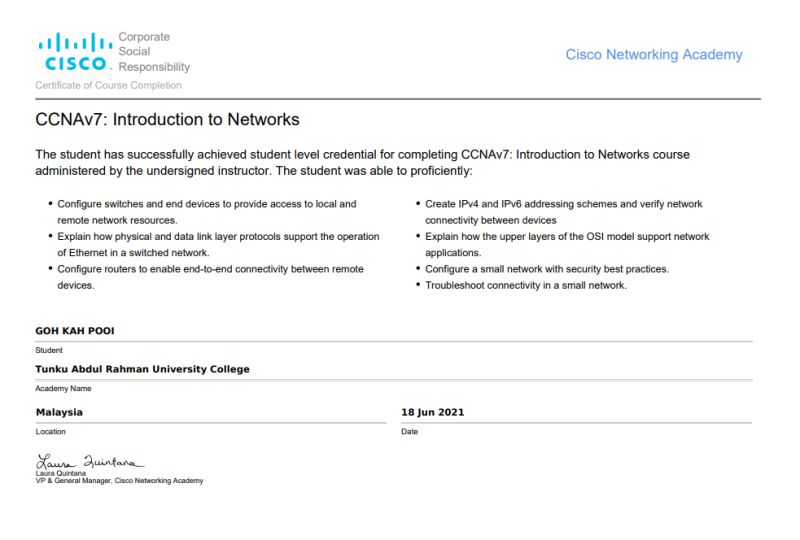The image size is (800, 540).
Task: Click the paragraph about student level credential
Action: [362, 162]
